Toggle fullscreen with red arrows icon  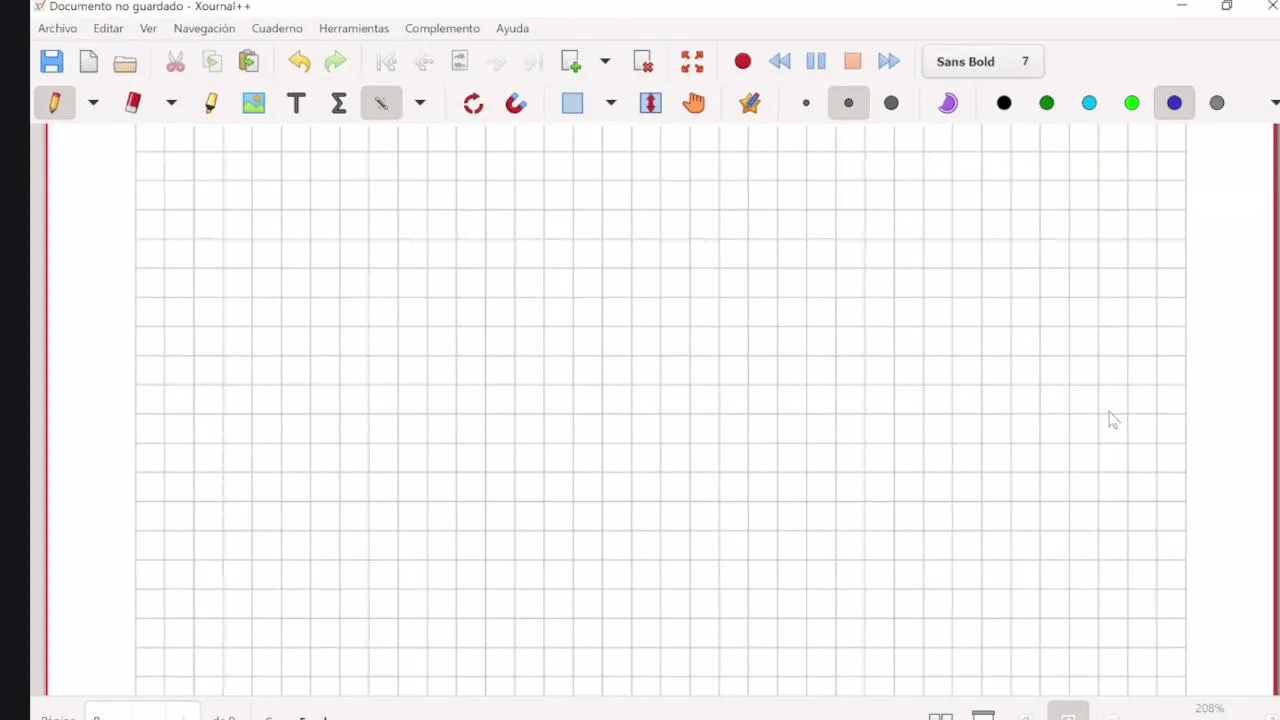tap(692, 62)
